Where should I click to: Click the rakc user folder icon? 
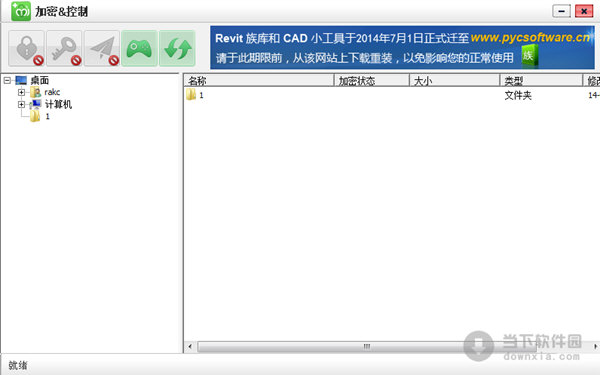tap(36, 92)
